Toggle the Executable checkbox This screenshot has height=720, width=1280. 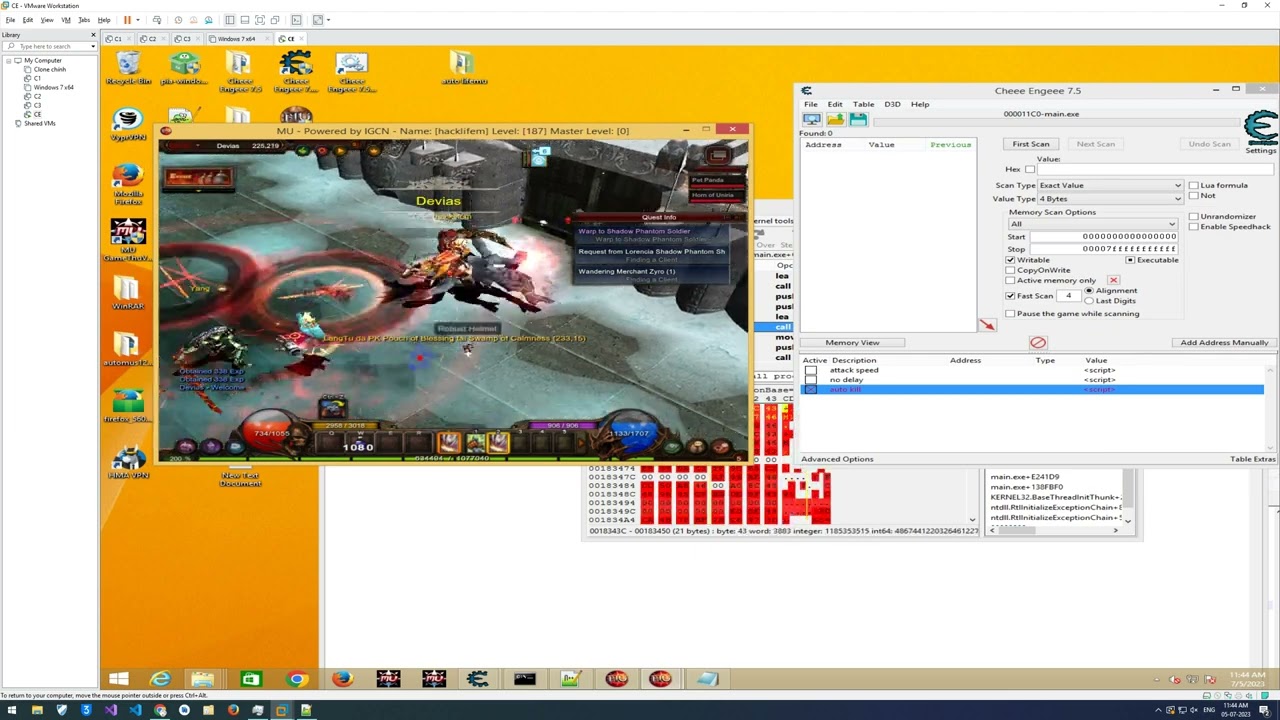1130,260
